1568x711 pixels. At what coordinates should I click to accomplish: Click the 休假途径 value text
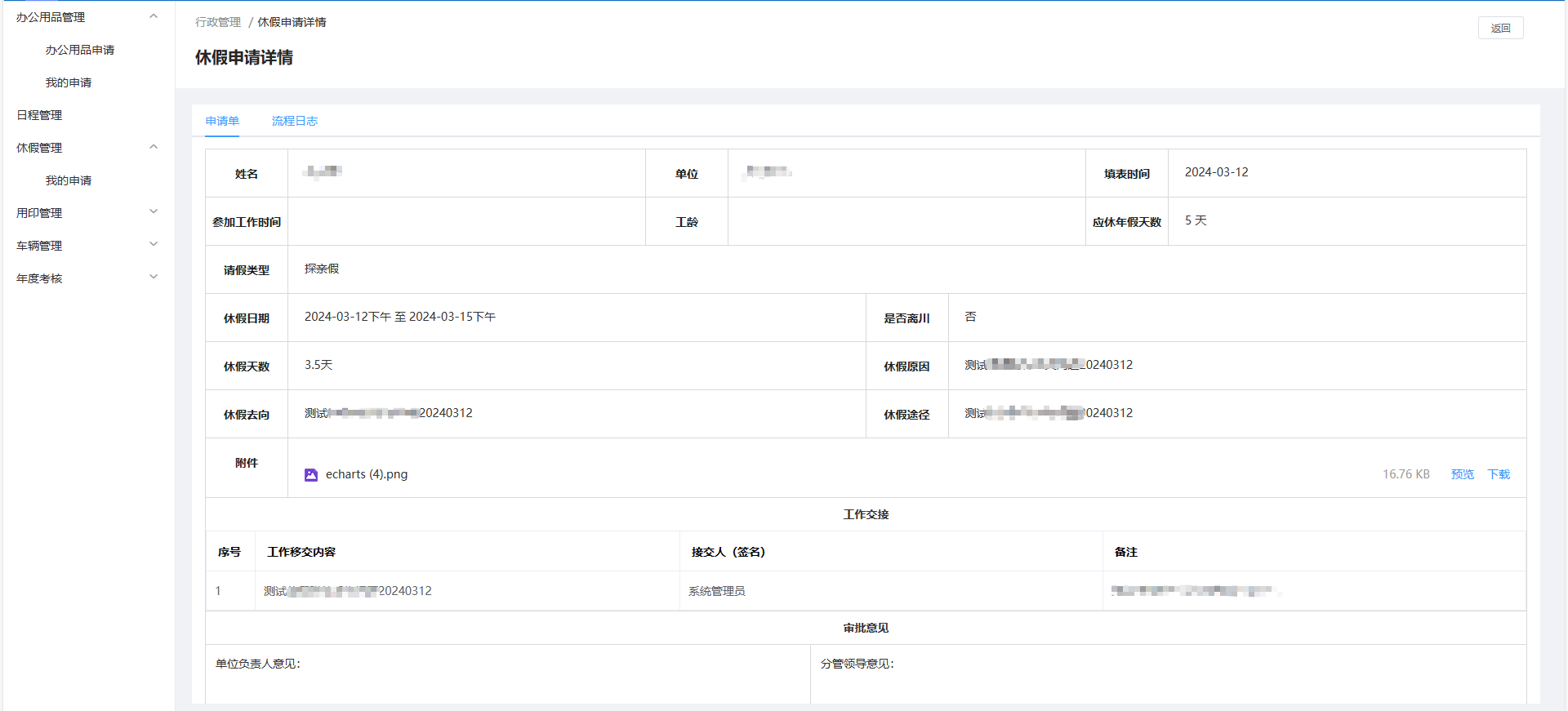[x=1049, y=413]
